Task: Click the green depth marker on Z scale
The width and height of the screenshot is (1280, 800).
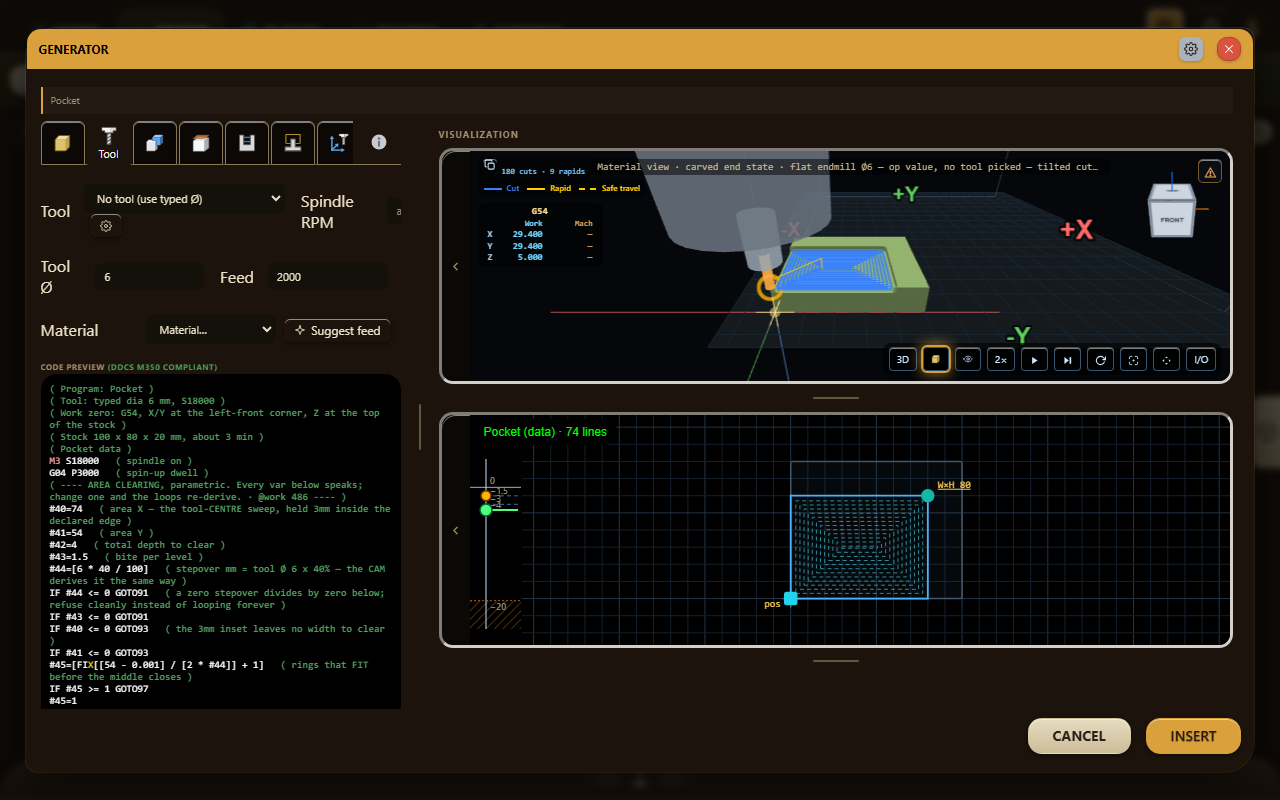Action: [486, 510]
